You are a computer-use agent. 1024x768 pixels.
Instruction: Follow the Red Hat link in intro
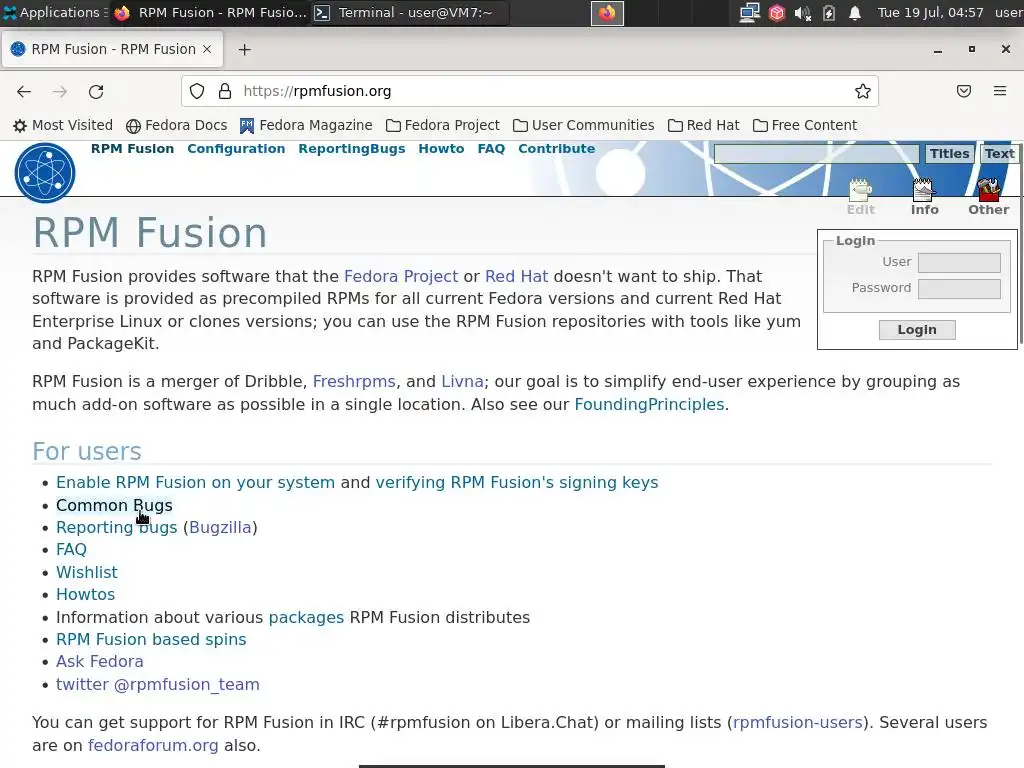point(517,277)
